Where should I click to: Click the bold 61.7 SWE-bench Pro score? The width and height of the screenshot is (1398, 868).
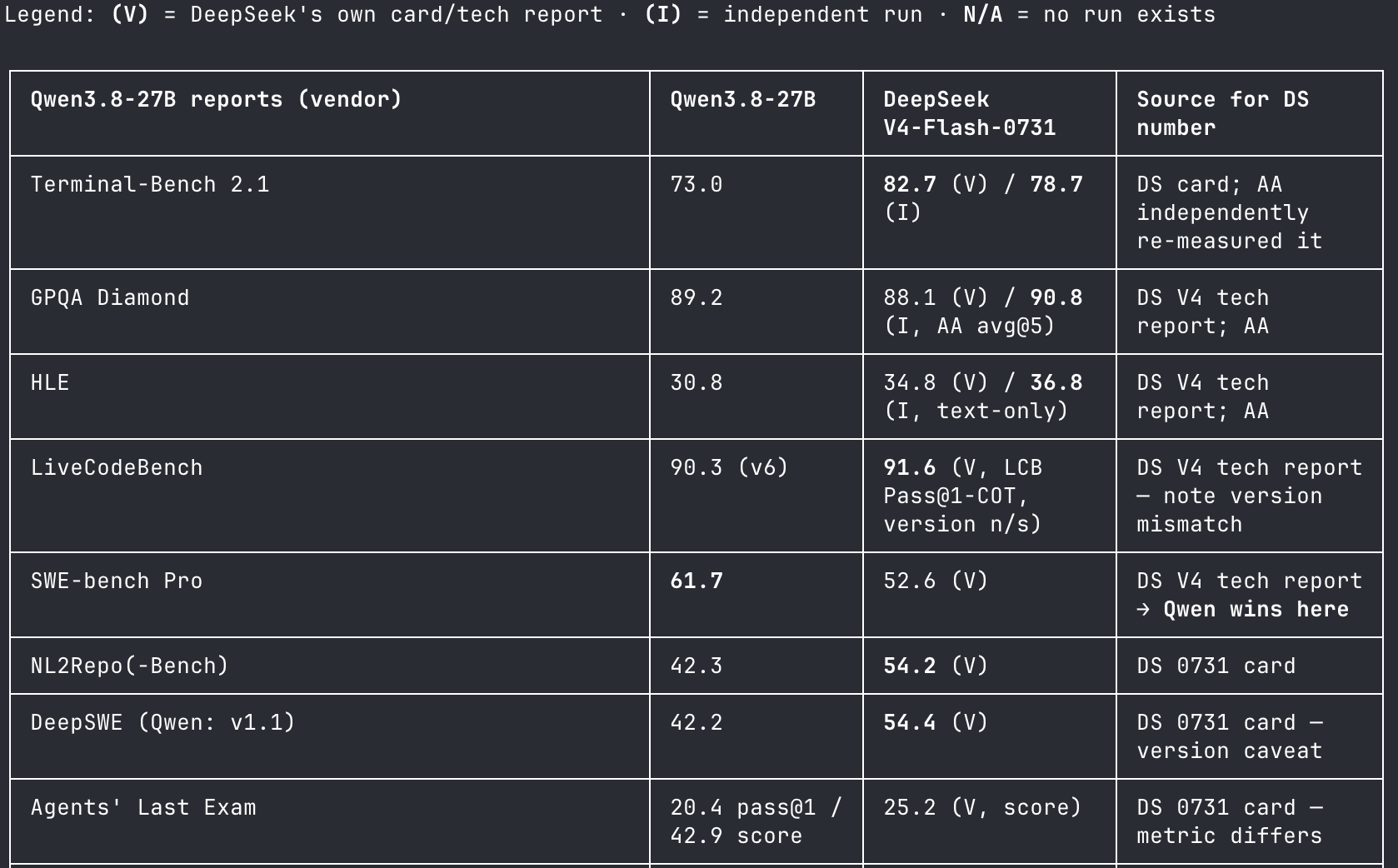(x=697, y=581)
